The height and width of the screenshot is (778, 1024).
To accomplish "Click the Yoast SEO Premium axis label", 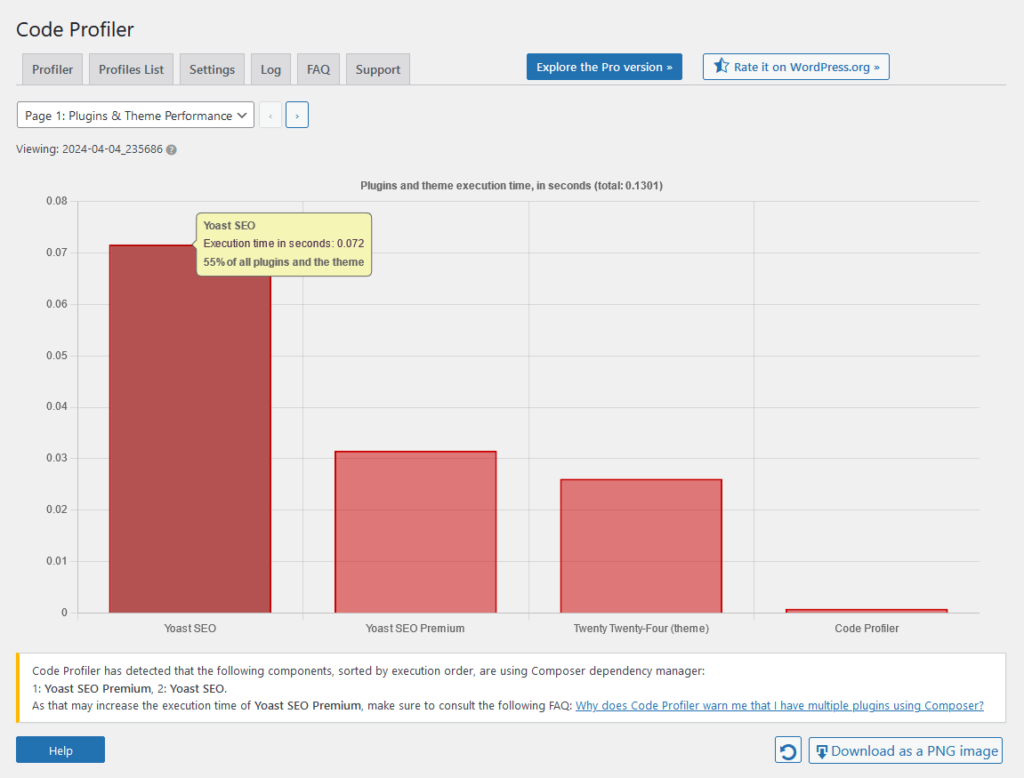I will point(415,628).
